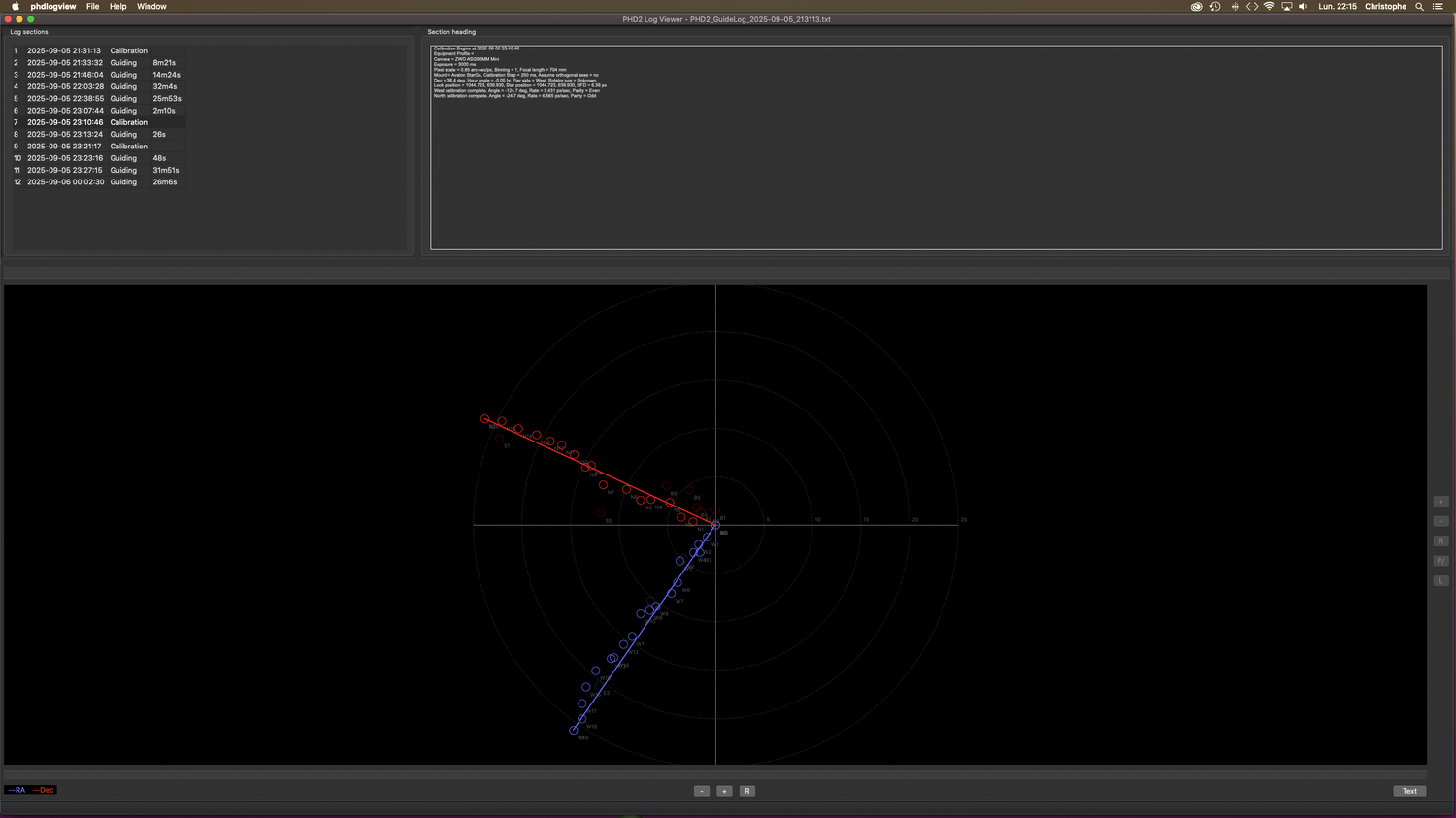1456x818 pixels.
Task: Open Notification Center list icon
Action: click(x=1438, y=6)
